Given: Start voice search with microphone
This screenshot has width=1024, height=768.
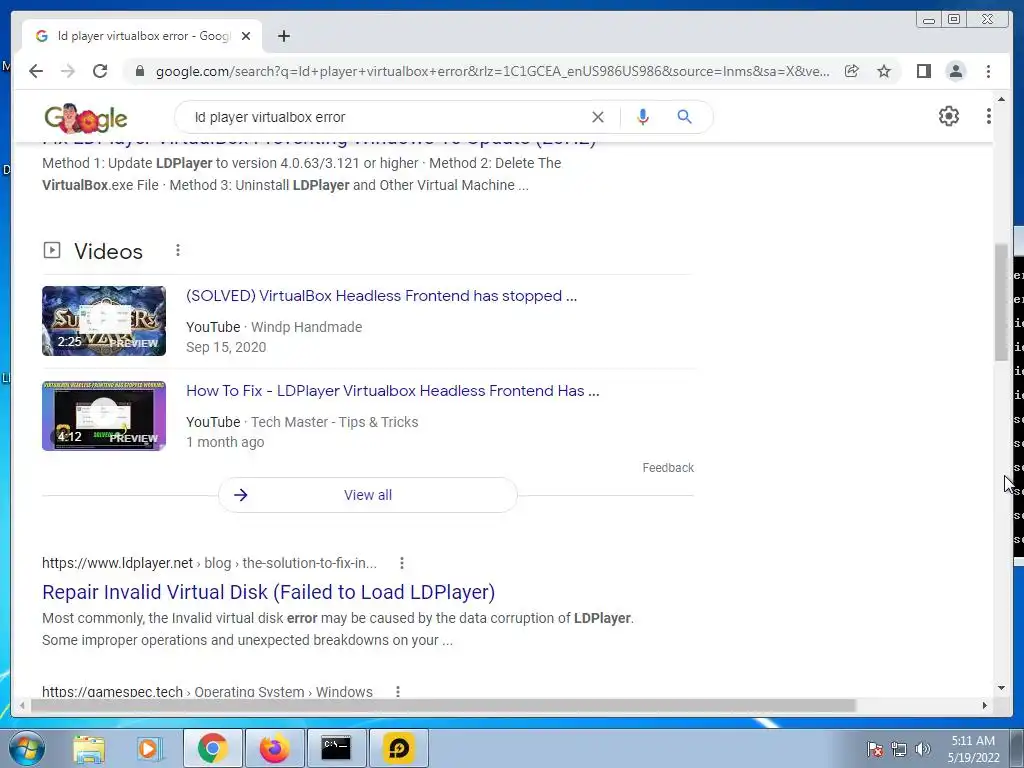Looking at the screenshot, I should pos(643,117).
